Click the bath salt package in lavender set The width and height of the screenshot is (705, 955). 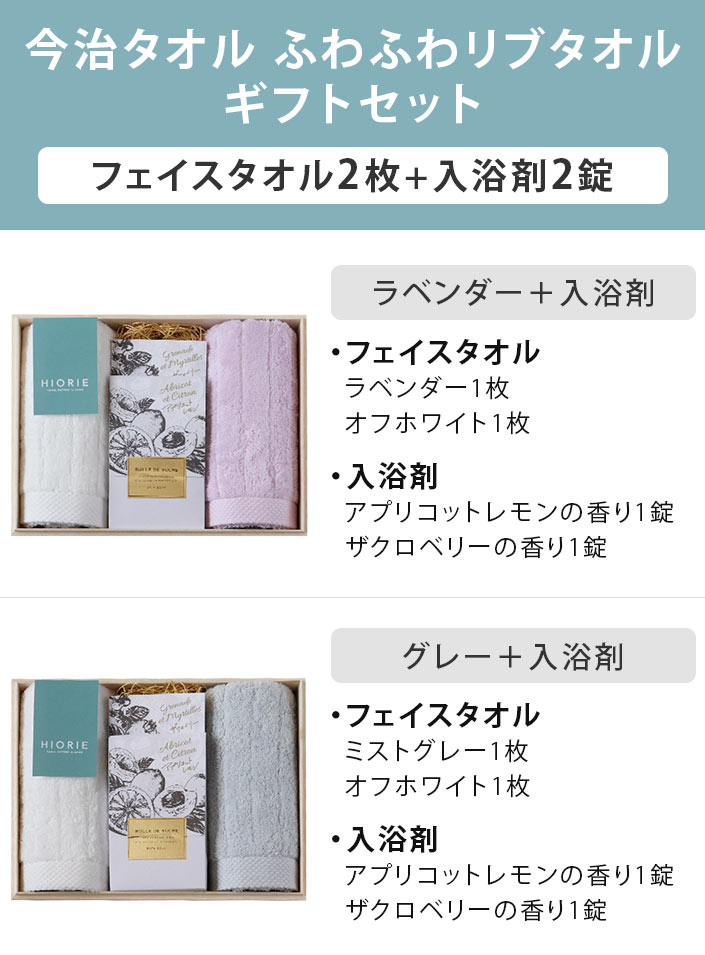click(x=157, y=434)
